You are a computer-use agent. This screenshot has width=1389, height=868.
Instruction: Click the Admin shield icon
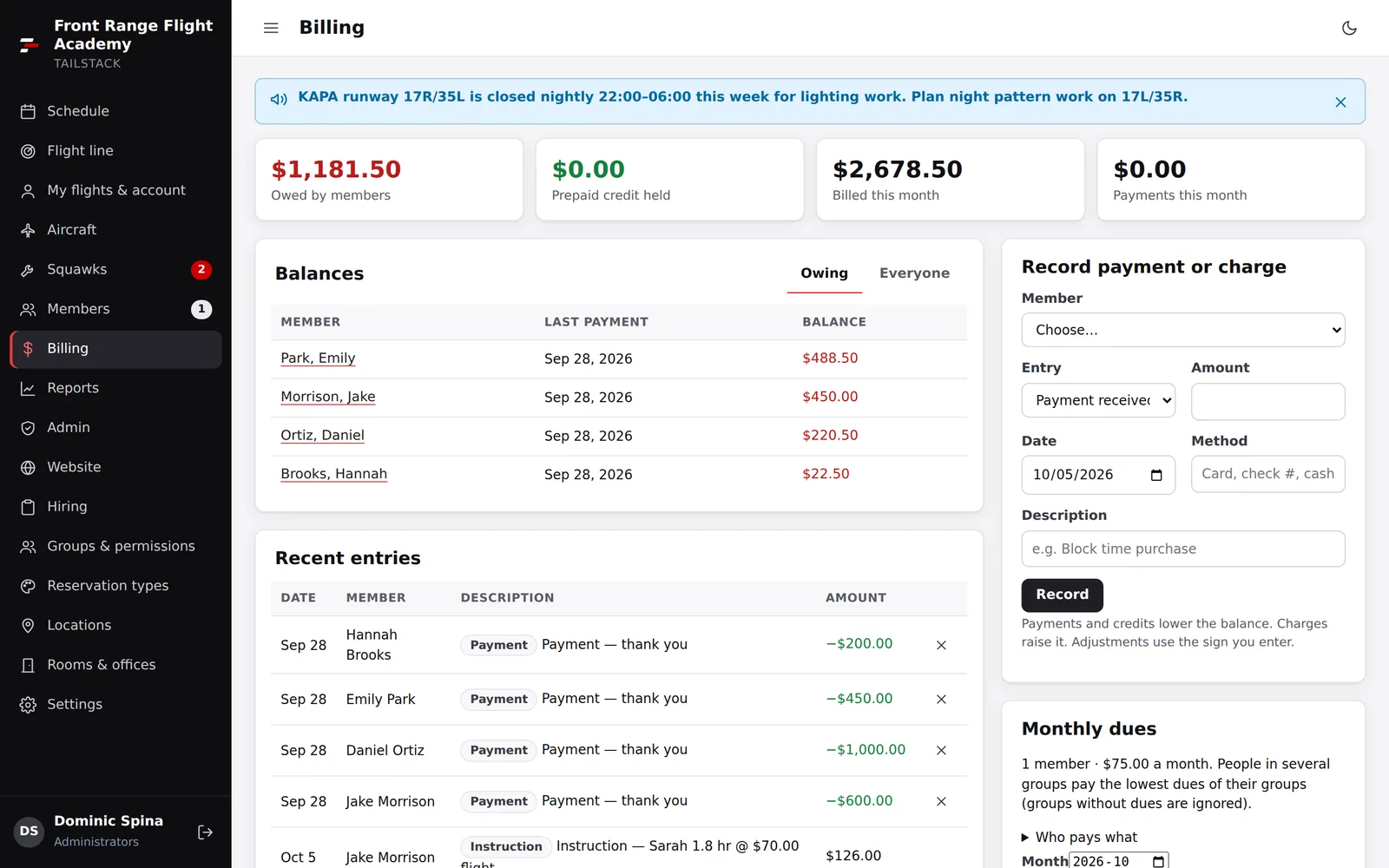click(x=28, y=428)
